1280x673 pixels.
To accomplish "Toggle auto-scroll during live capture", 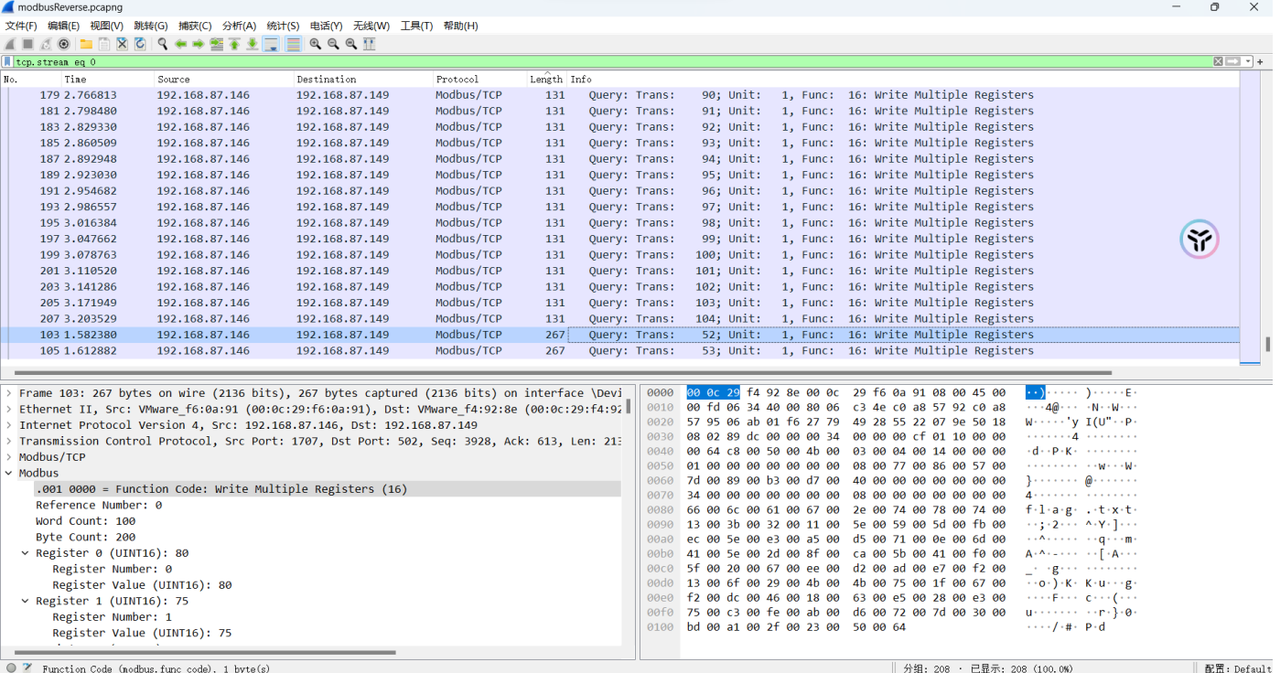I will coord(271,44).
